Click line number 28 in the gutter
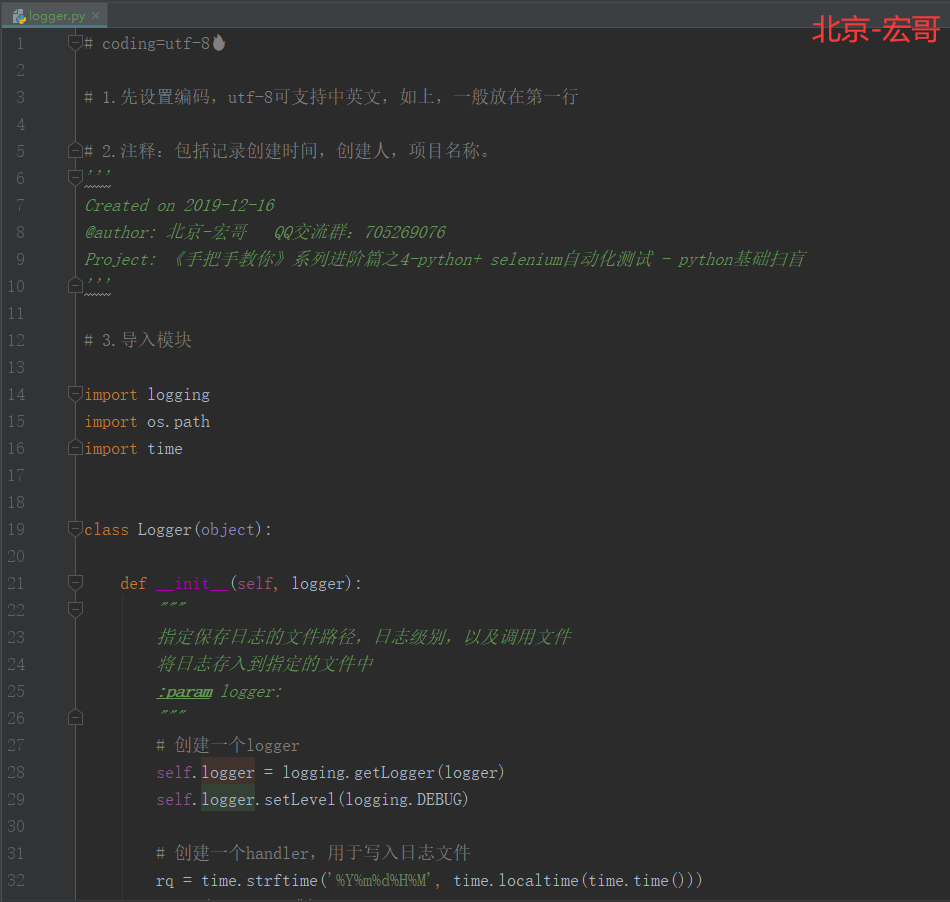This screenshot has width=950, height=902. pos(16,772)
